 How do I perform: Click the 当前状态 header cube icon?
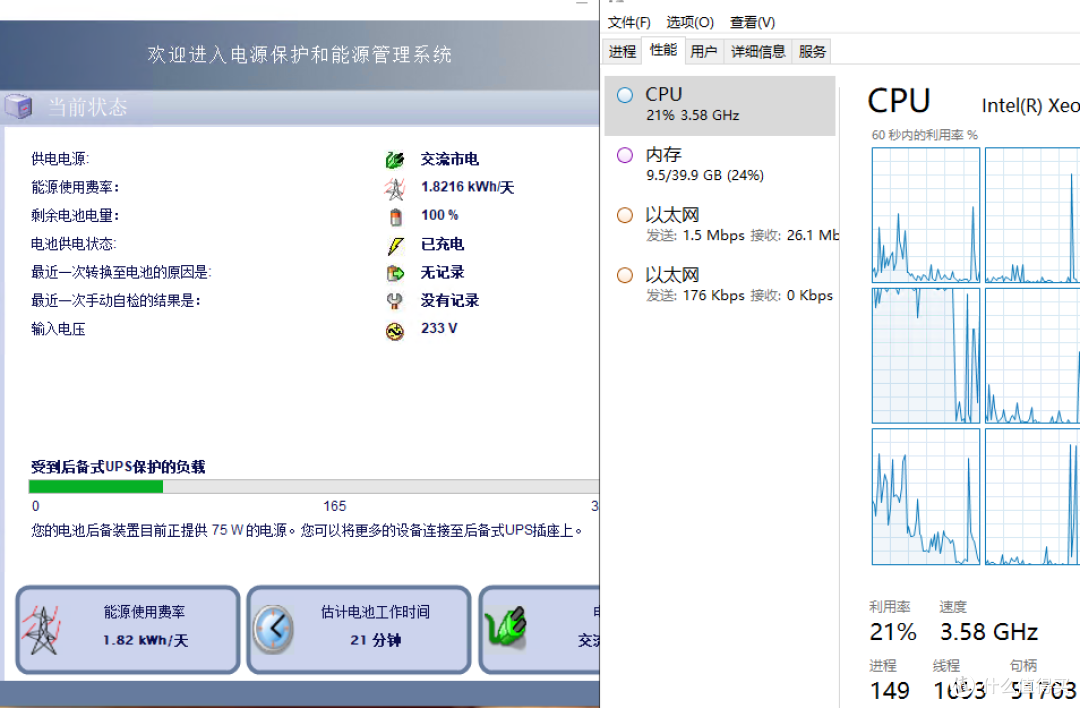pyautogui.click(x=19, y=107)
